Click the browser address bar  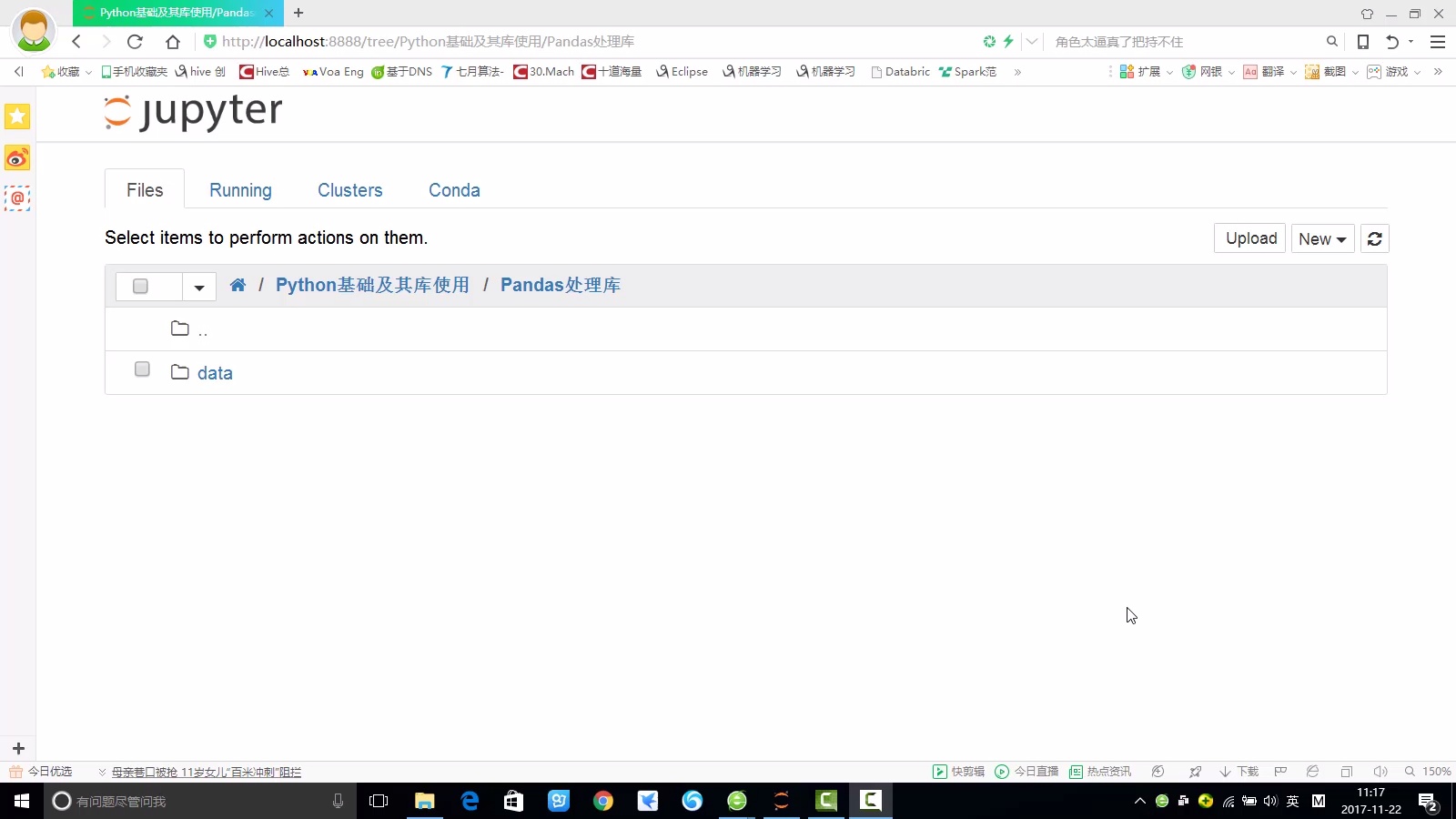pos(591,41)
